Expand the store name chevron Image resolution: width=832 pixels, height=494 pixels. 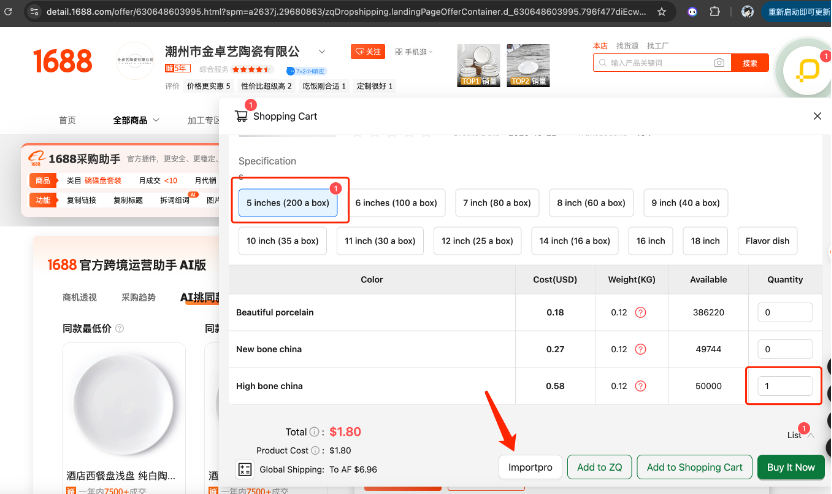pyautogui.click(x=322, y=51)
